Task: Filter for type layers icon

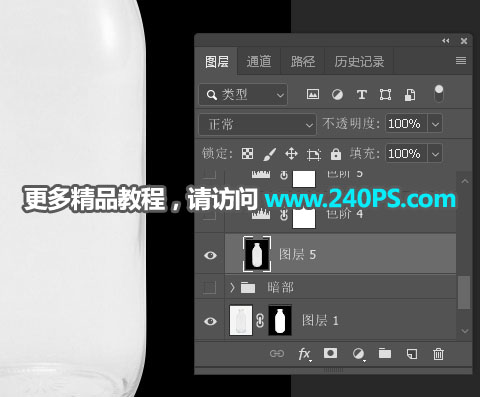Action: (362, 95)
